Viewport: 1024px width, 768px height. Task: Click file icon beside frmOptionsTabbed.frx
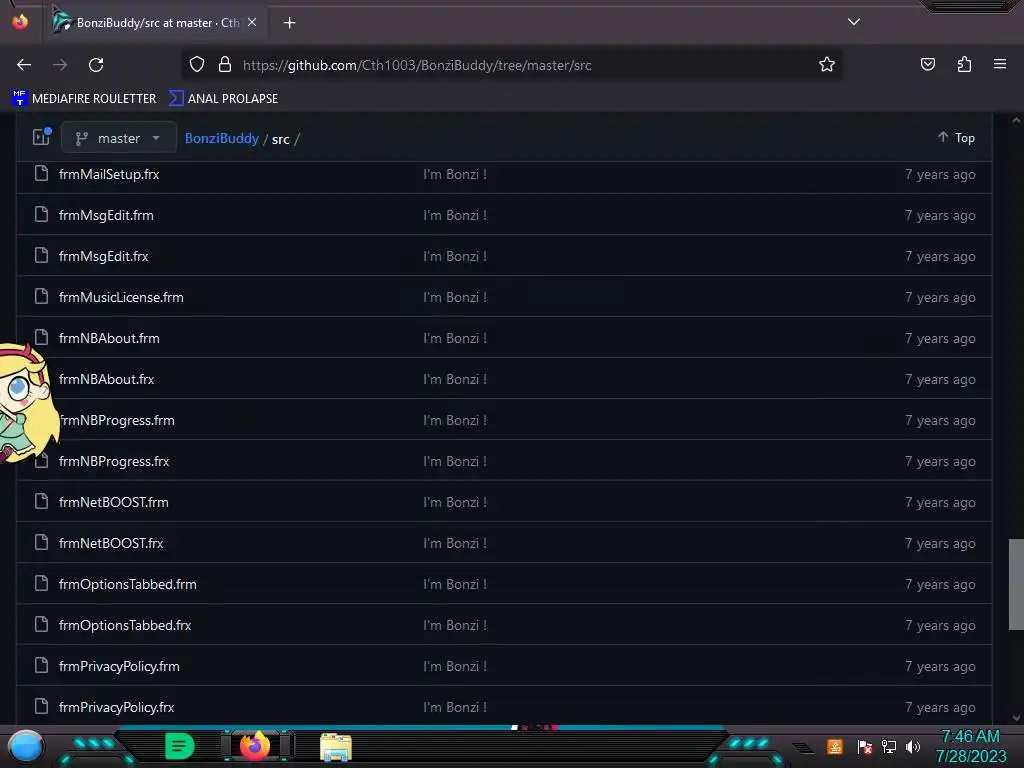click(42, 625)
